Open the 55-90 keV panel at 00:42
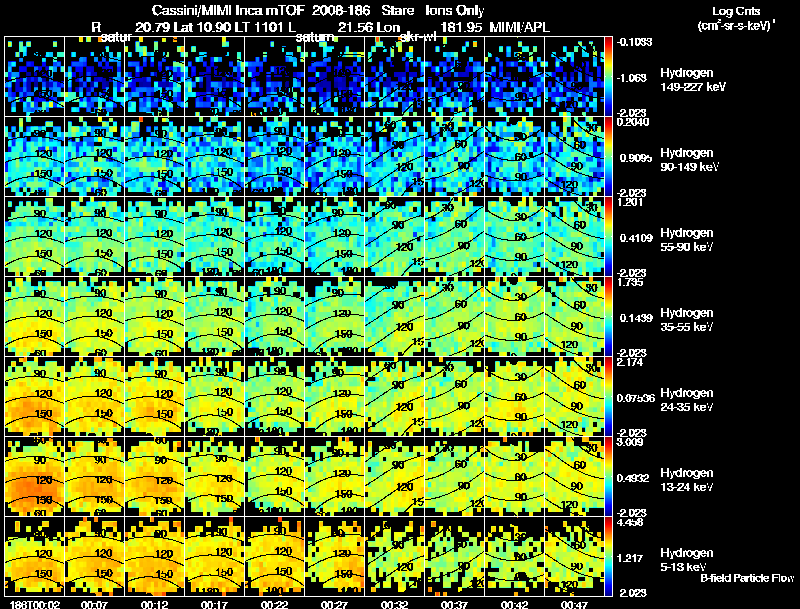The height and width of the screenshot is (609, 800). (514, 237)
